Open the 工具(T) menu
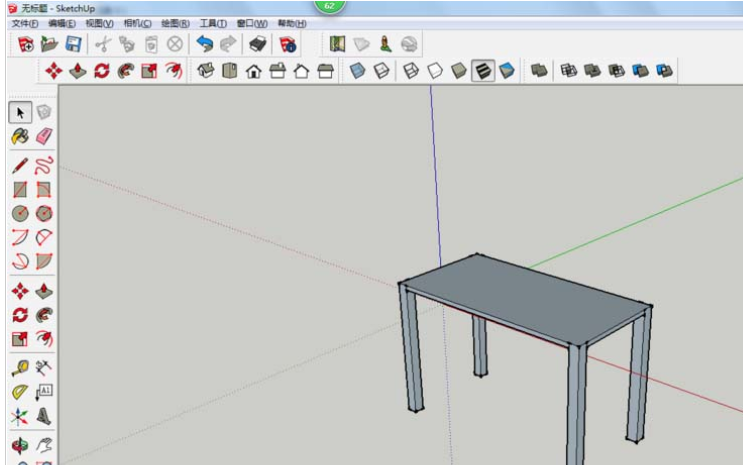 pyautogui.click(x=213, y=23)
